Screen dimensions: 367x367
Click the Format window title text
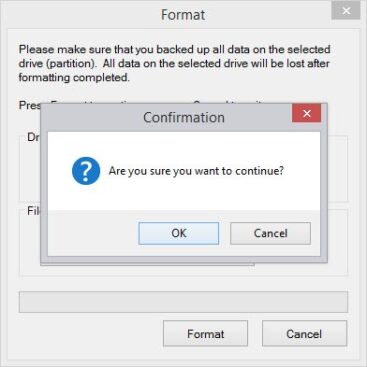[183, 15]
